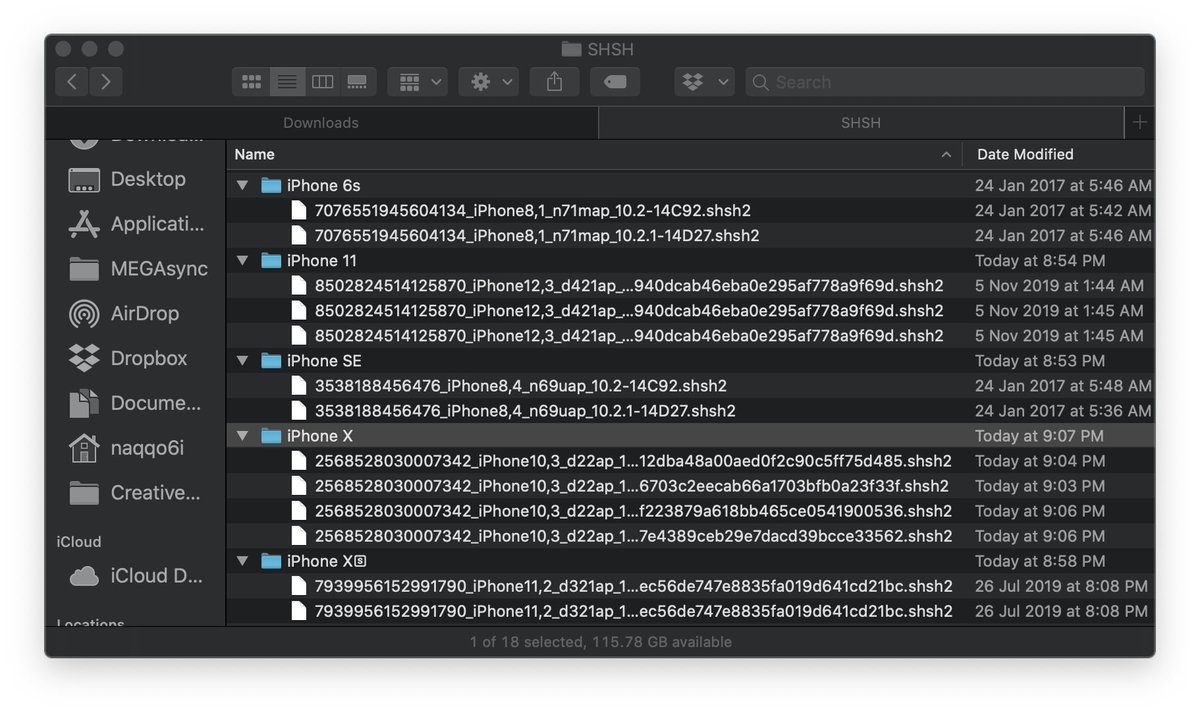Select iPhone12,3 file modified 5 Nov 1:44 AM
Screen dimensions: 1200x713
(x=629, y=286)
